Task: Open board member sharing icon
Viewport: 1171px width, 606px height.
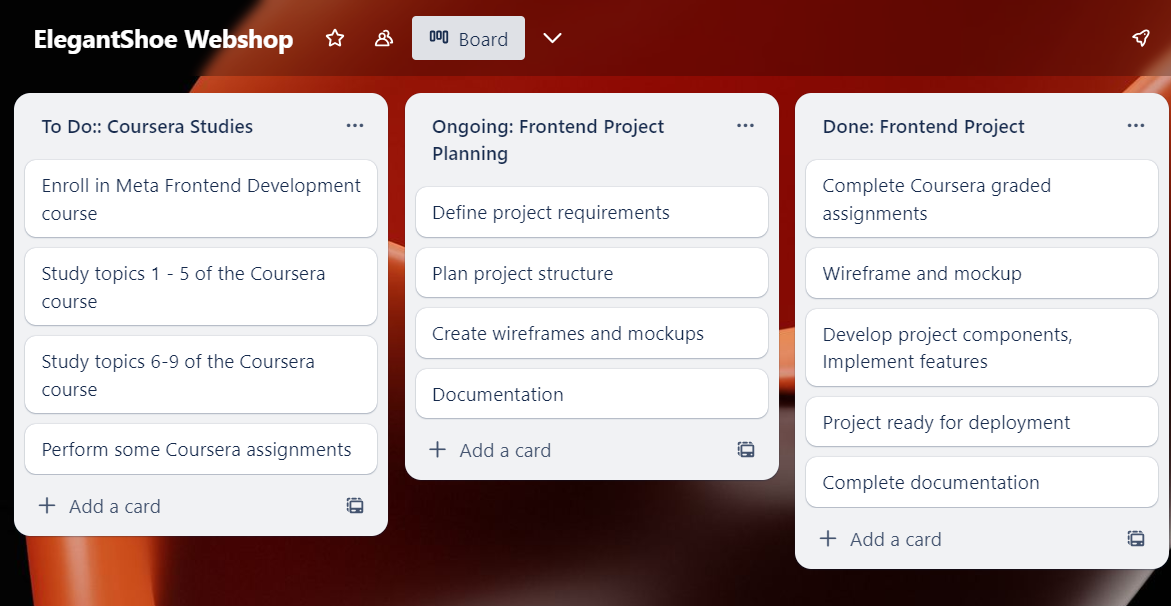Action: (x=383, y=38)
